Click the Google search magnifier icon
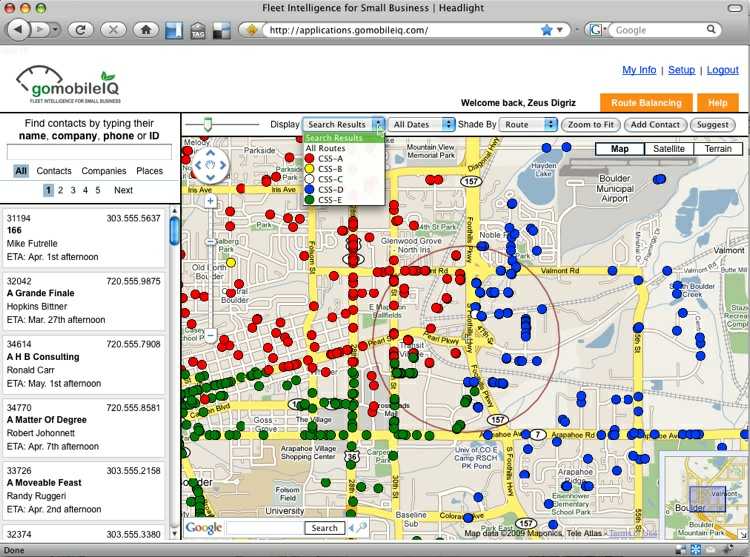 (711, 30)
